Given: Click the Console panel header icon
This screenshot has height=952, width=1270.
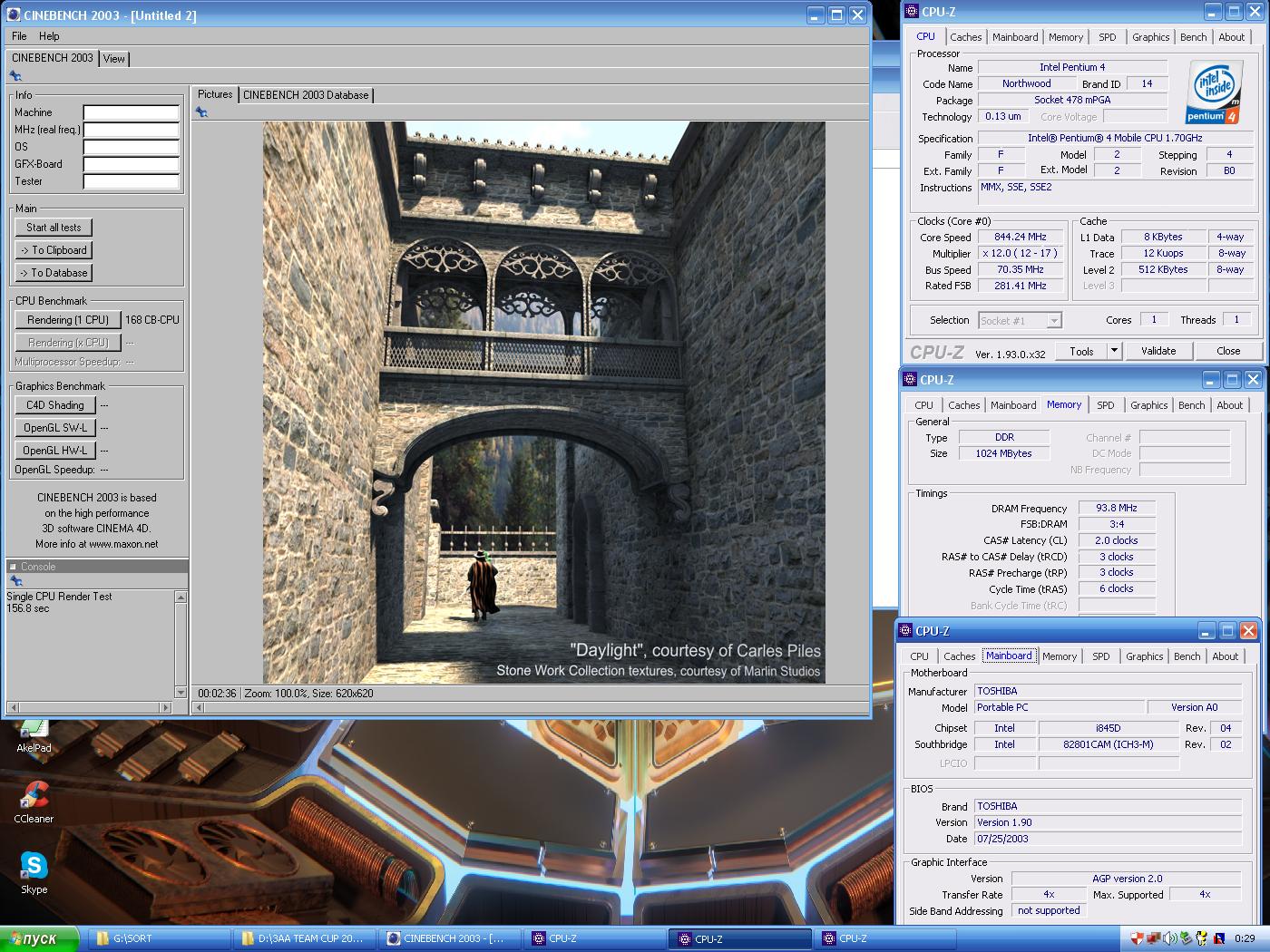Looking at the screenshot, I should pyautogui.click(x=13, y=567).
